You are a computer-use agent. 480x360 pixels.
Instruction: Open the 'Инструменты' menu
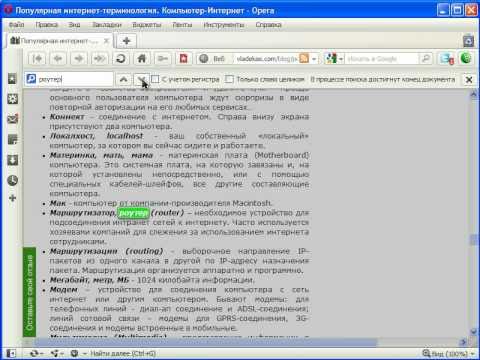tap(224, 25)
